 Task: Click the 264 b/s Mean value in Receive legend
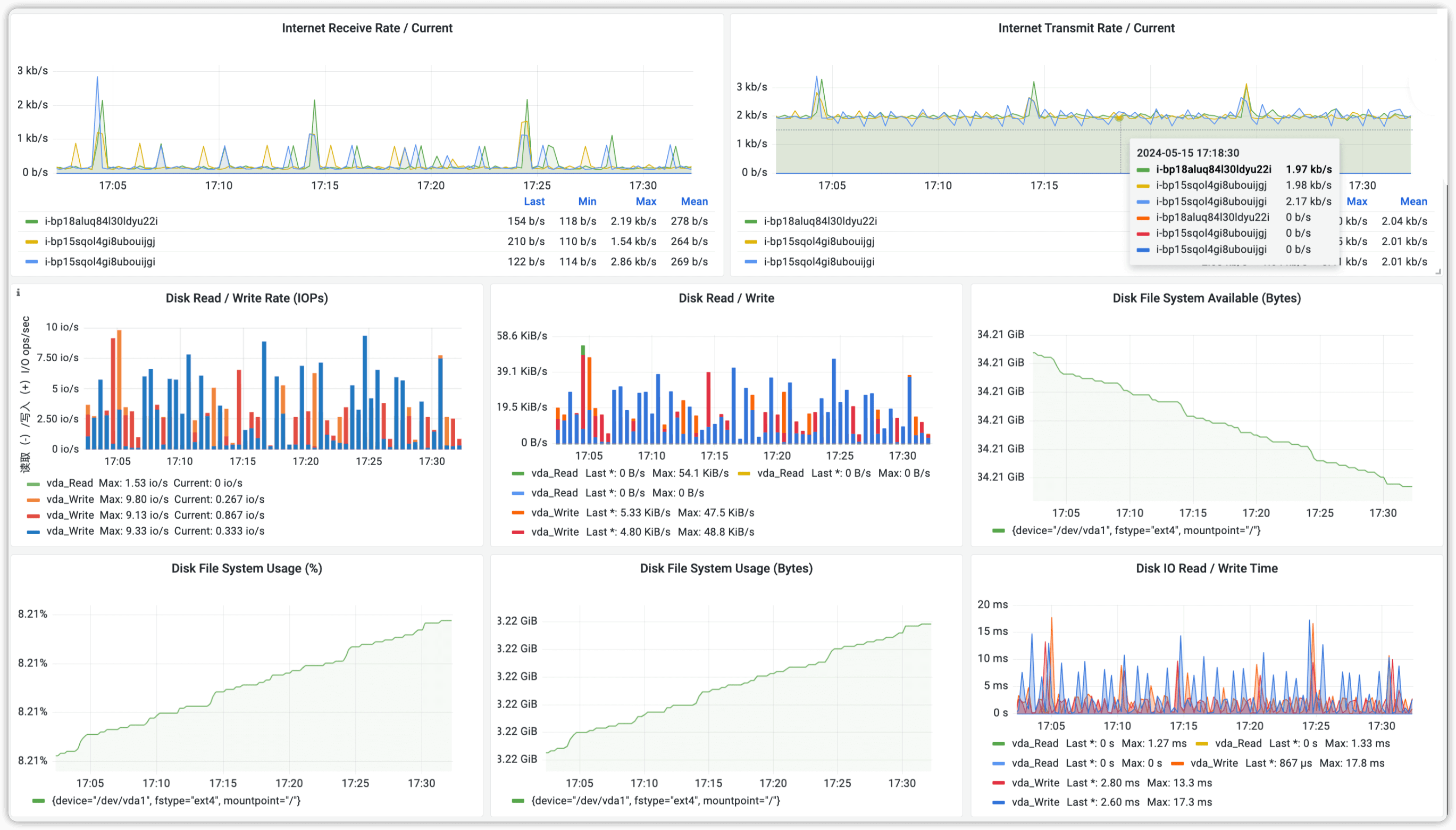[x=689, y=241]
